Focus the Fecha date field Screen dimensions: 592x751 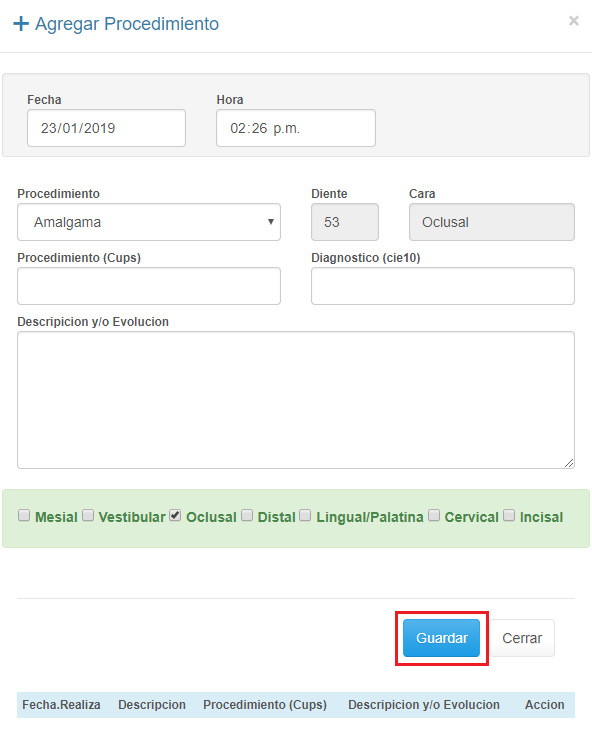[x=106, y=128]
